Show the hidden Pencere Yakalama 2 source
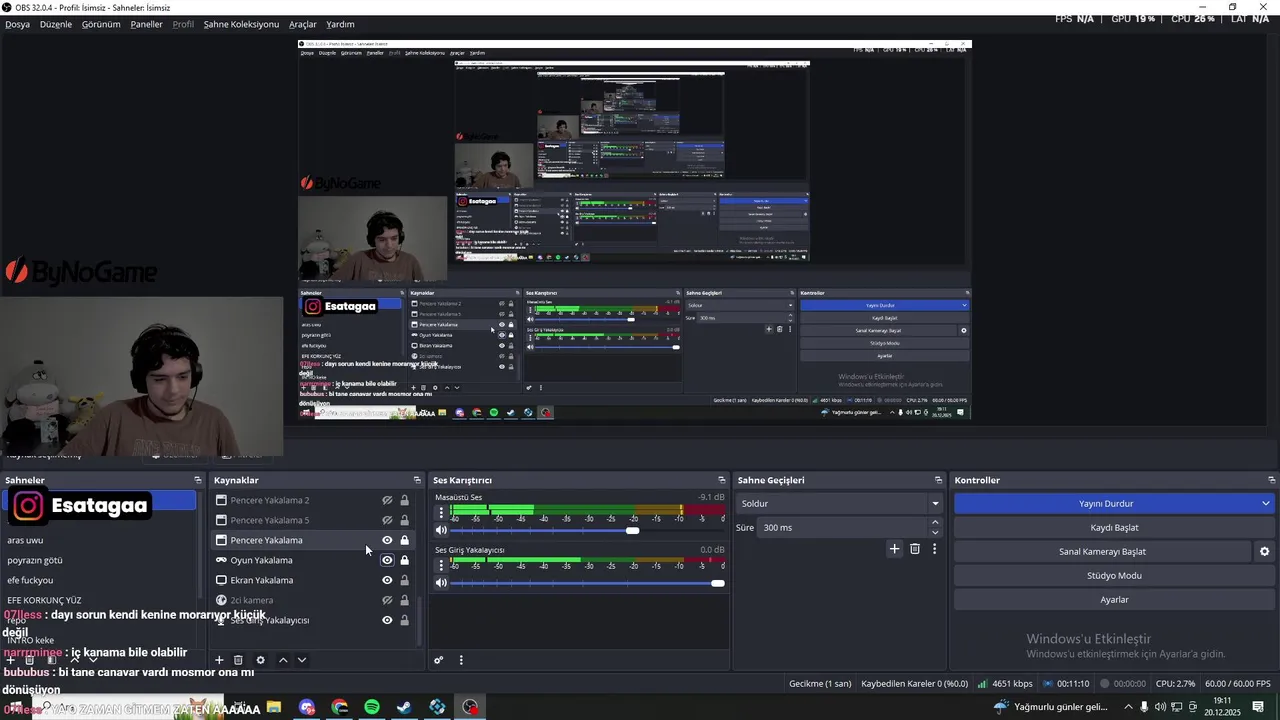Screen dimensions: 1280x720 [x=387, y=500]
